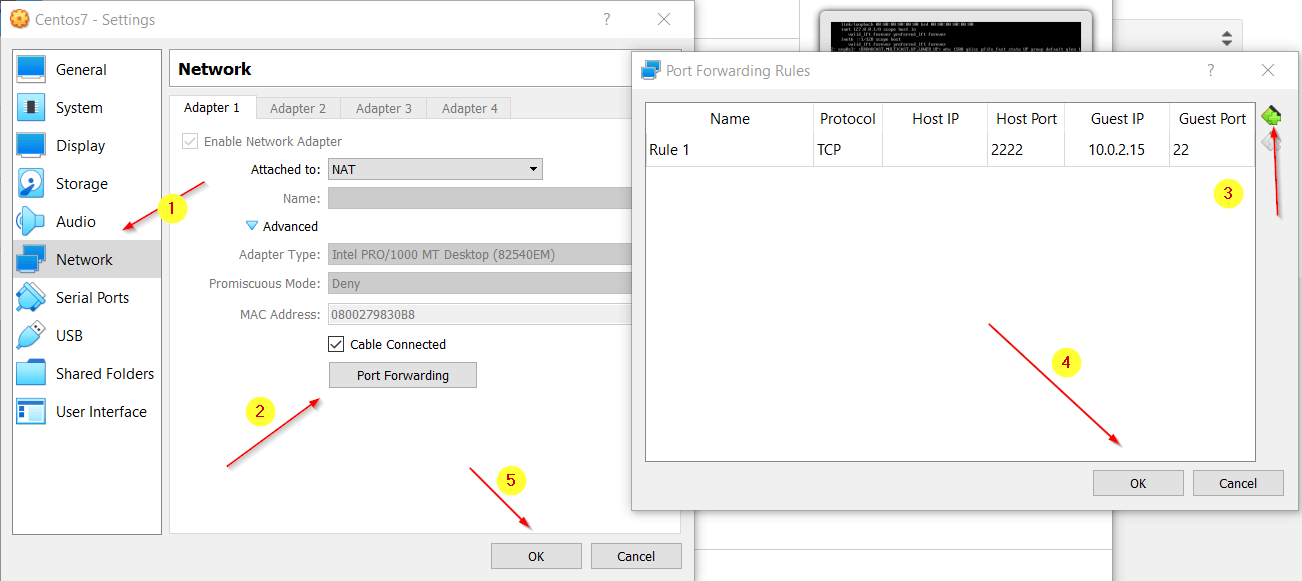The image size is (1302, 581).
Task: Switch to the Adapter 2 tab
Action: [298, 108]
